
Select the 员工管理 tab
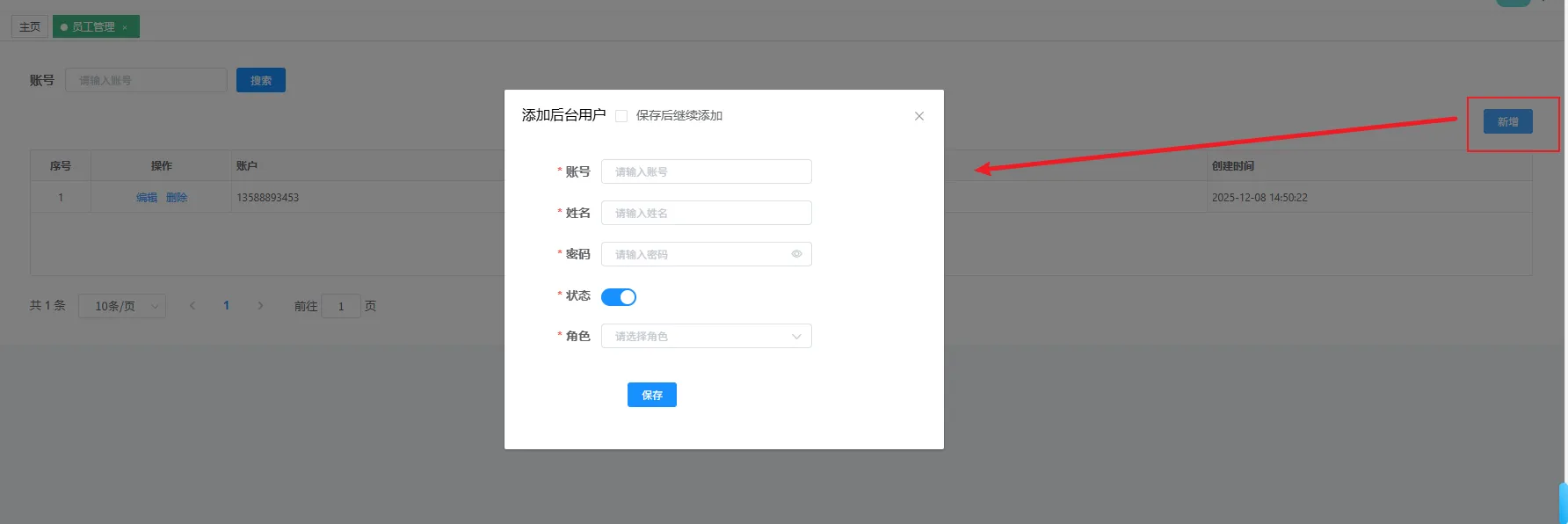pyautogui.click(x=92, y=27)
